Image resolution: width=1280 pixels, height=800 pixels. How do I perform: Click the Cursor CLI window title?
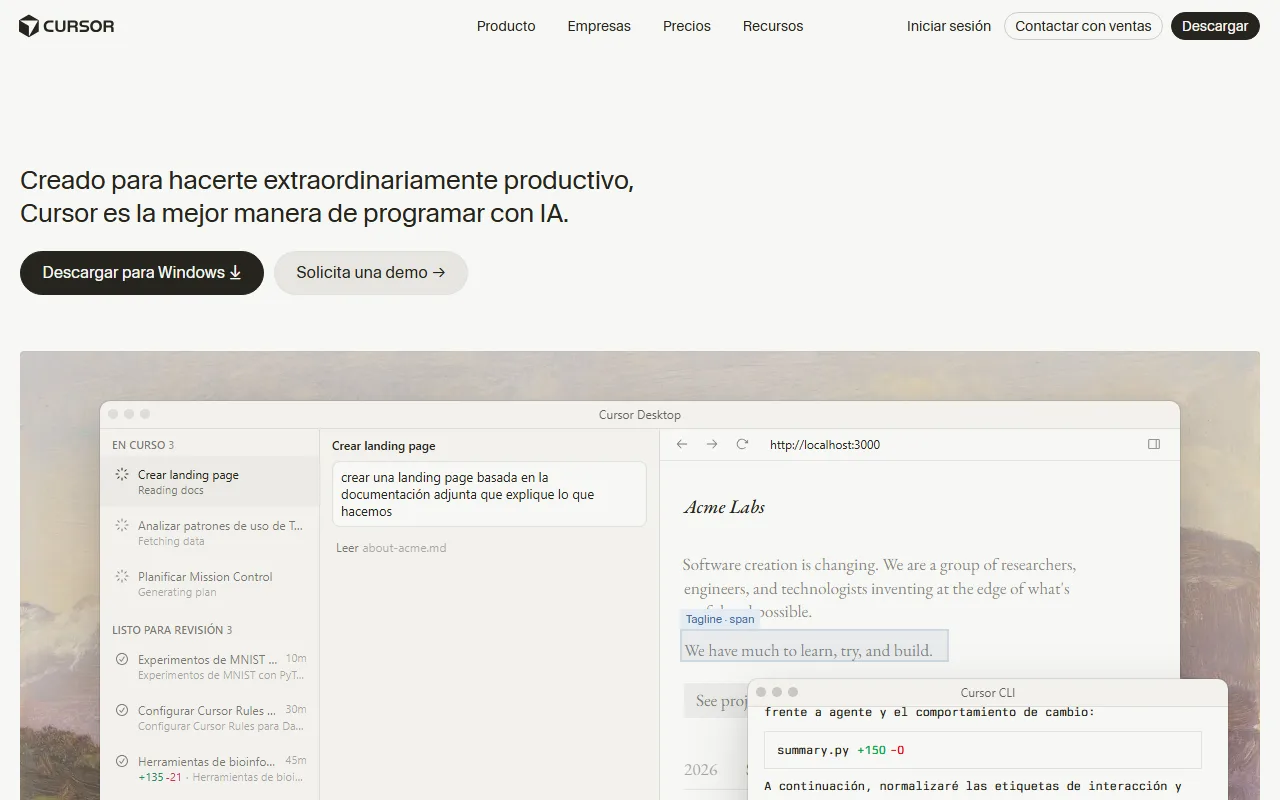point(988,693)
